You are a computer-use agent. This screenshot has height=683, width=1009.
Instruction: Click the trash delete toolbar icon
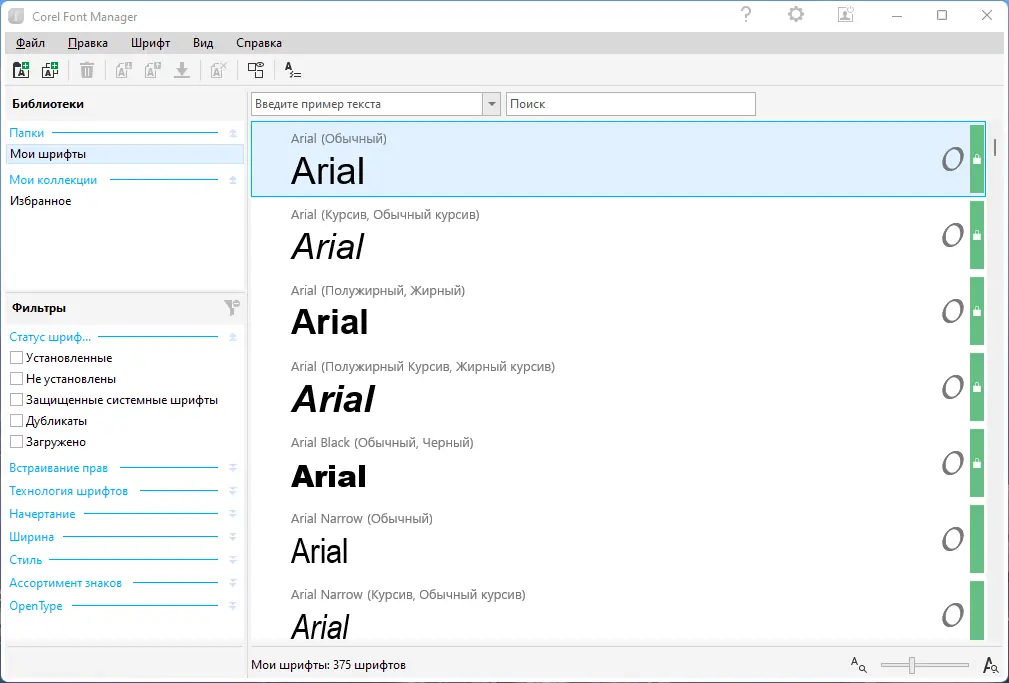pyautogui.click(x=87, y=70)
